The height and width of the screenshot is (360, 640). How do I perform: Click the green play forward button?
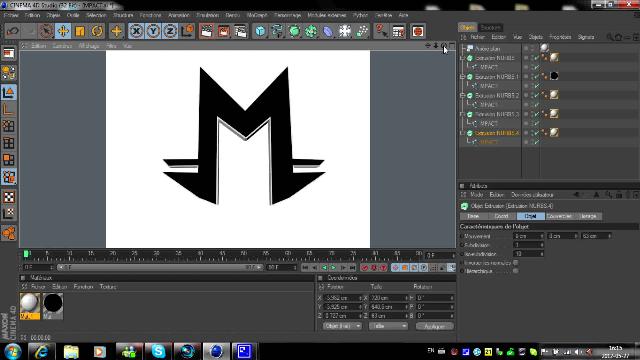(x=333, y=268)
